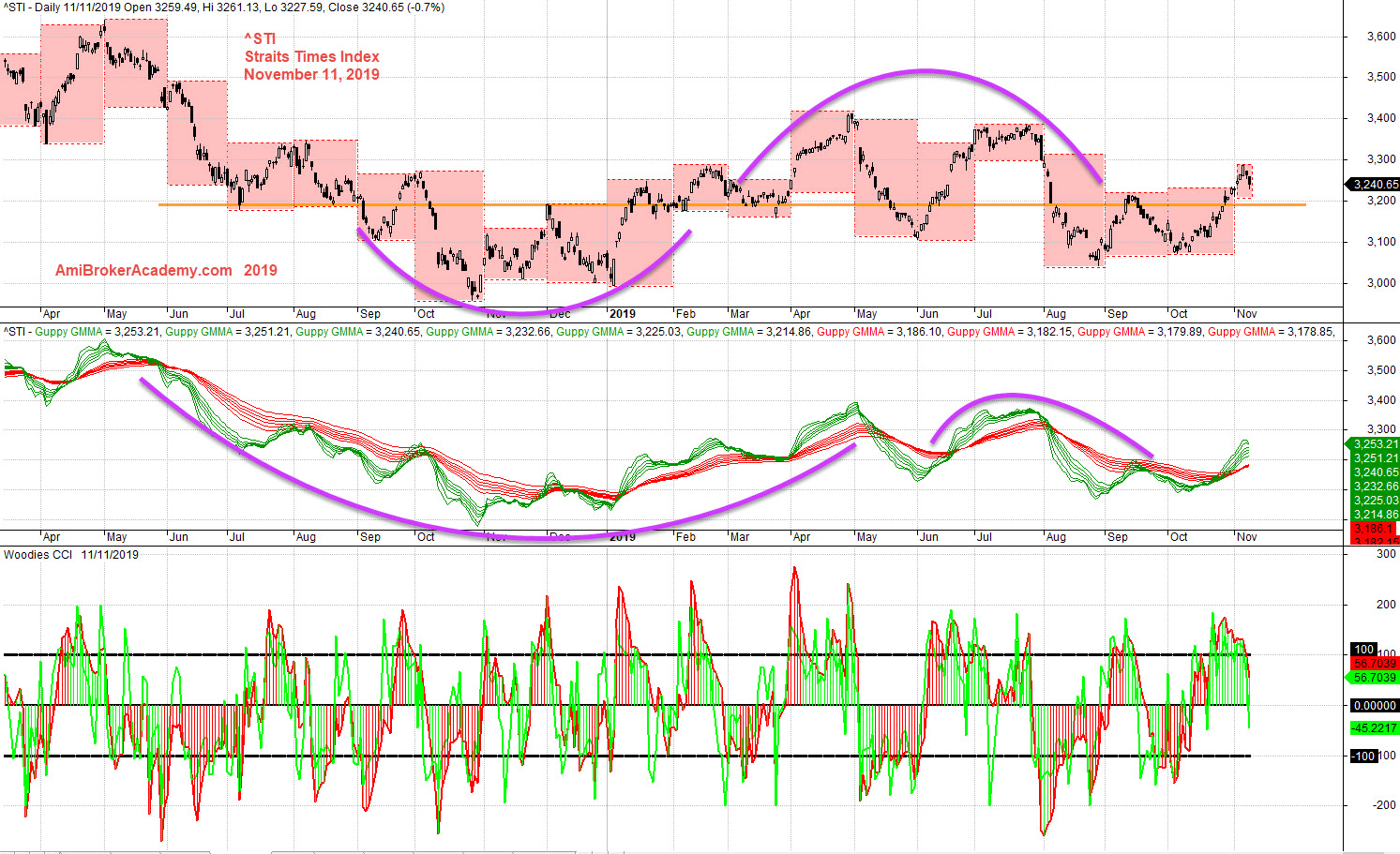Select the black 100 level tag in CCI pane
This screenshot has height=854, width=1400.
pos(1363,650)
